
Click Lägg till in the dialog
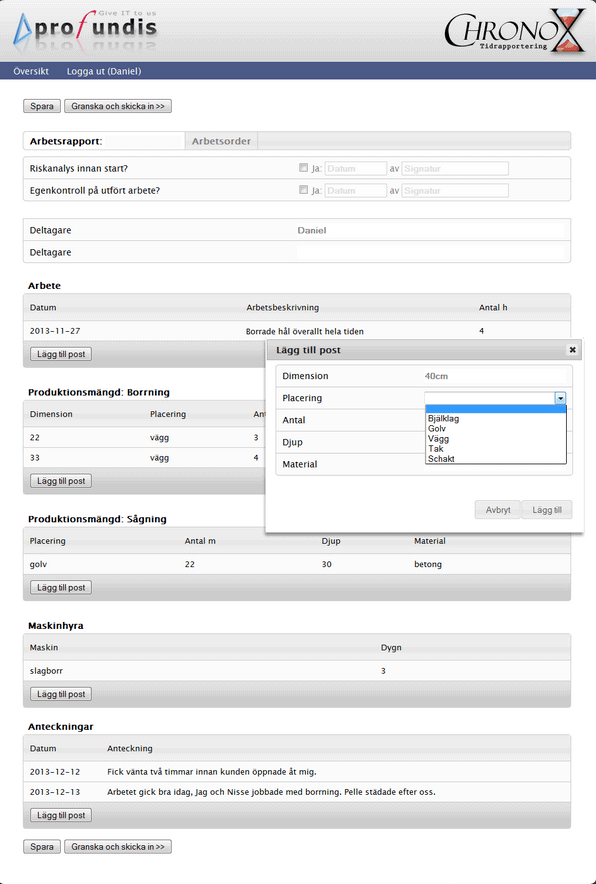547,510
